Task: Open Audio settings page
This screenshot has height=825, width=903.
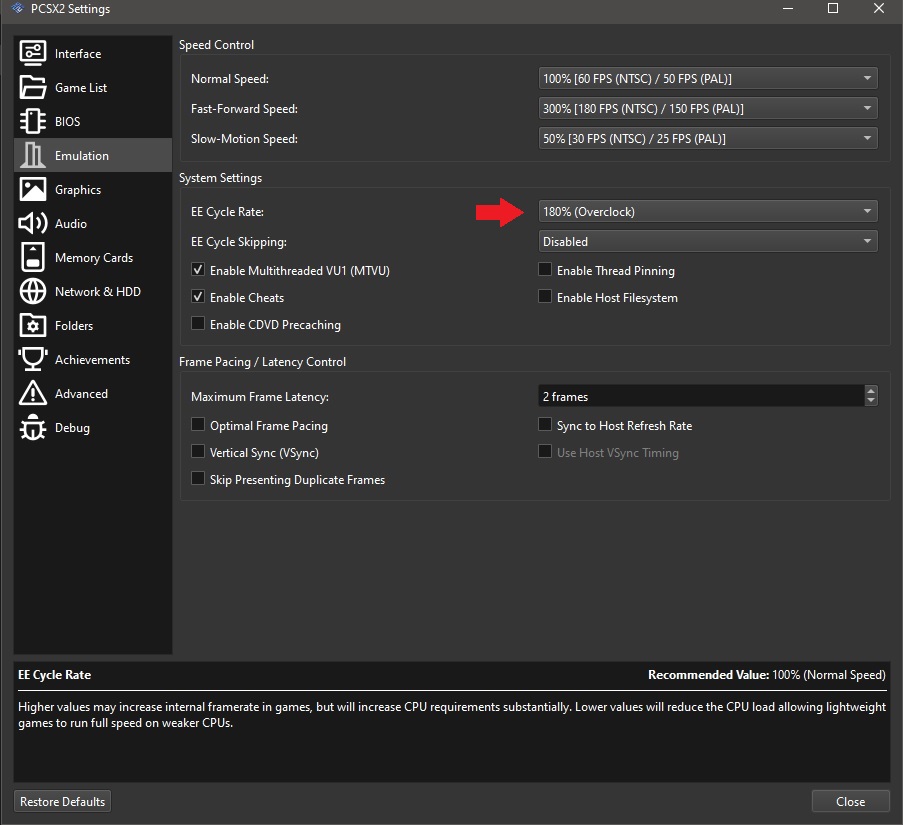Action: coord(93,223)
